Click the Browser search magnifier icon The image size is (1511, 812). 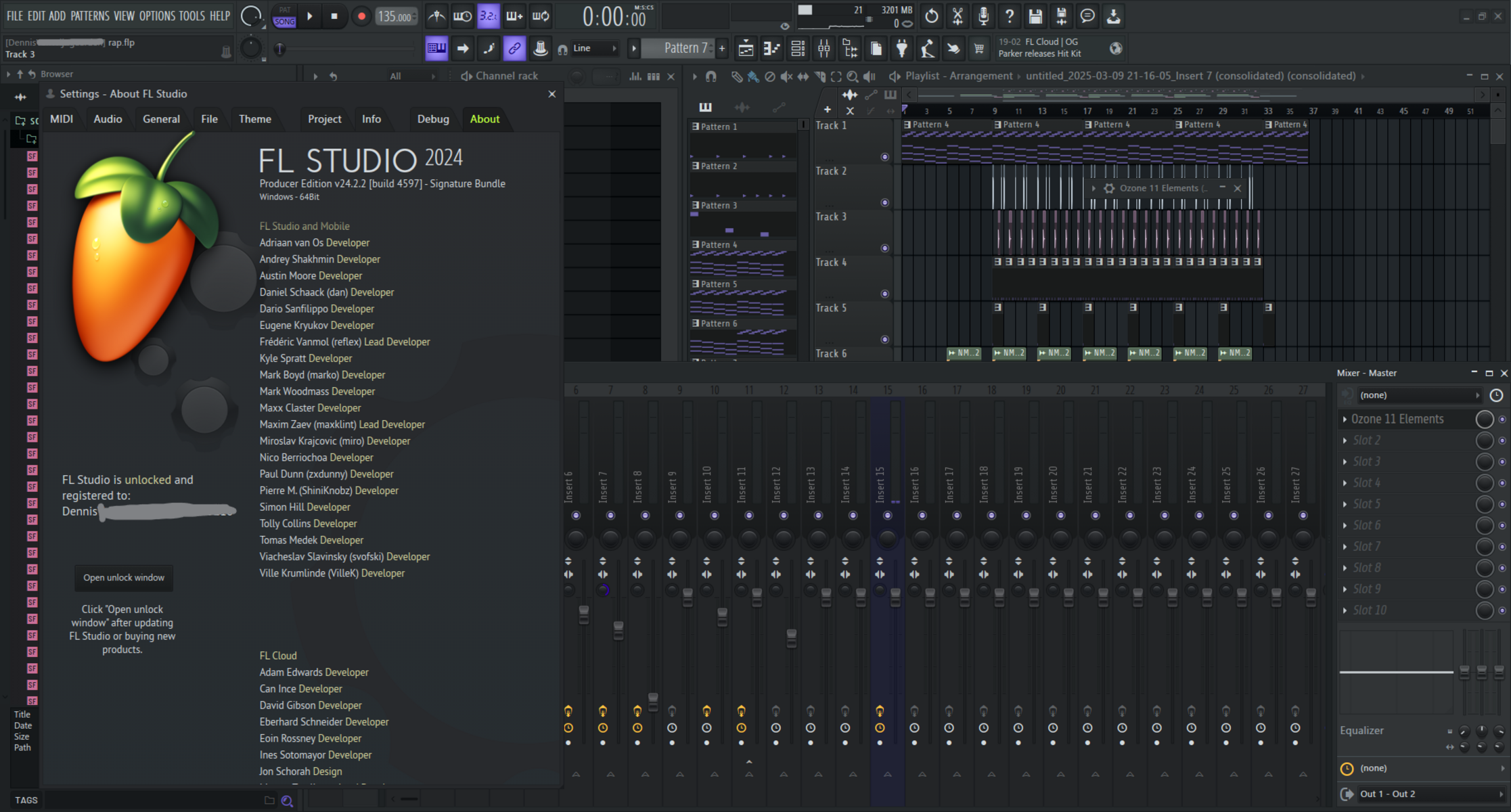pos(287,801)
